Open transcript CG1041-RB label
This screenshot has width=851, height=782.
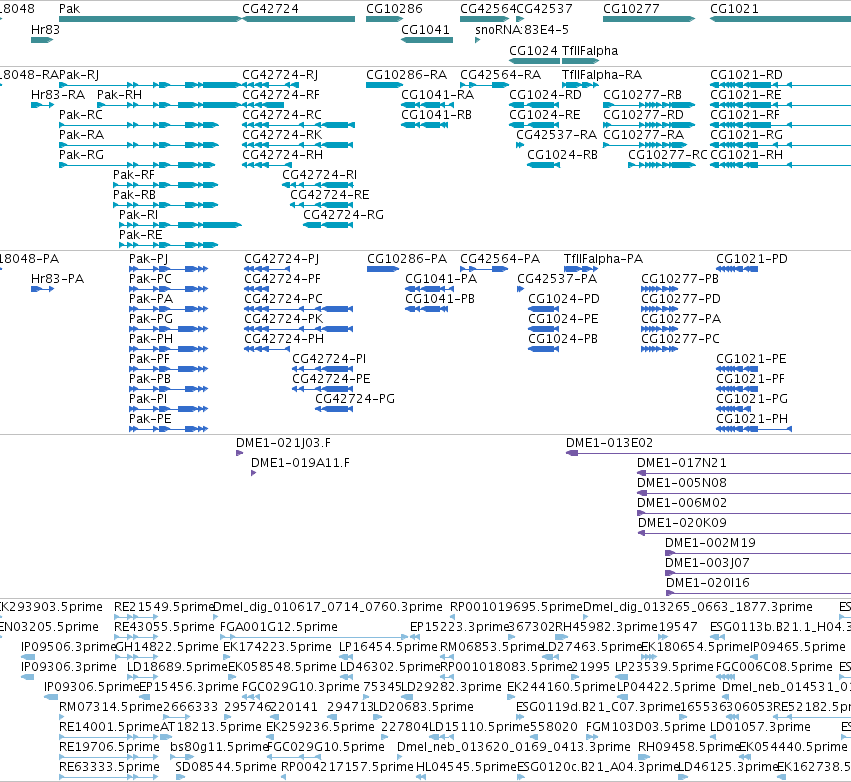pyautogui.click(x=436, y=115)
